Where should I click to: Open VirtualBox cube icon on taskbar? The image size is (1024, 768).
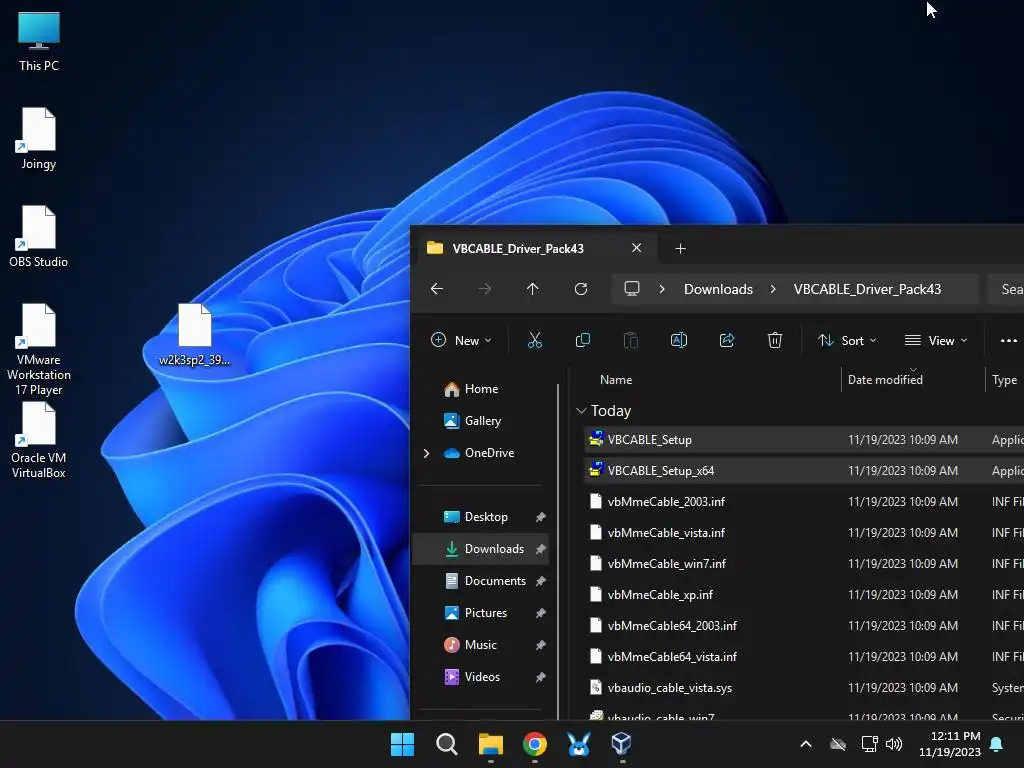point(622,744)
